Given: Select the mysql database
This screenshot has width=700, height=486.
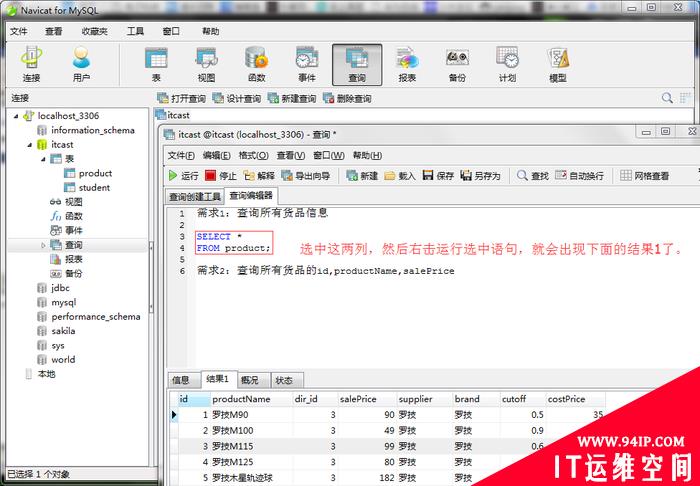Looking at the screenshot, I should [57, 302].
